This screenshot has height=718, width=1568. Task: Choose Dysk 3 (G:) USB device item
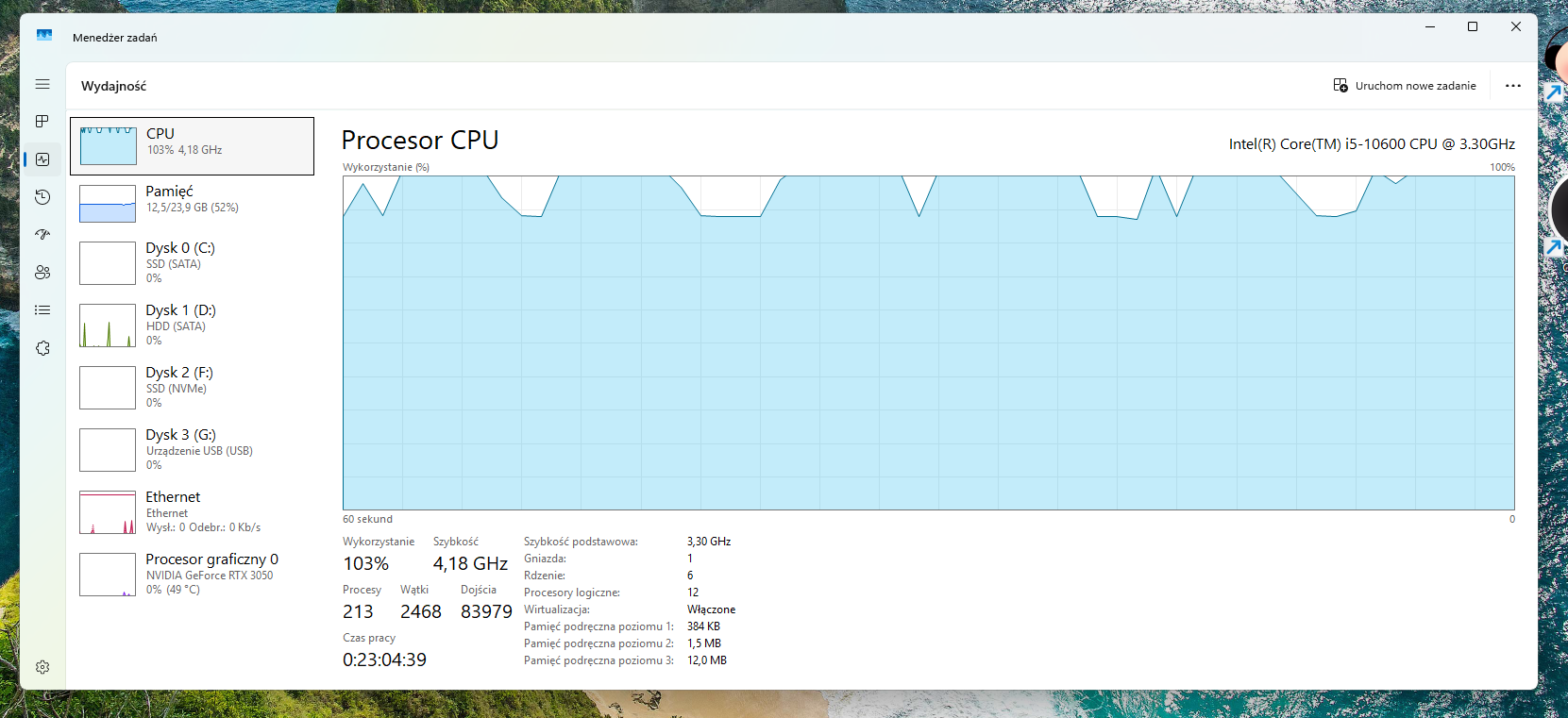tap(192, 450)
